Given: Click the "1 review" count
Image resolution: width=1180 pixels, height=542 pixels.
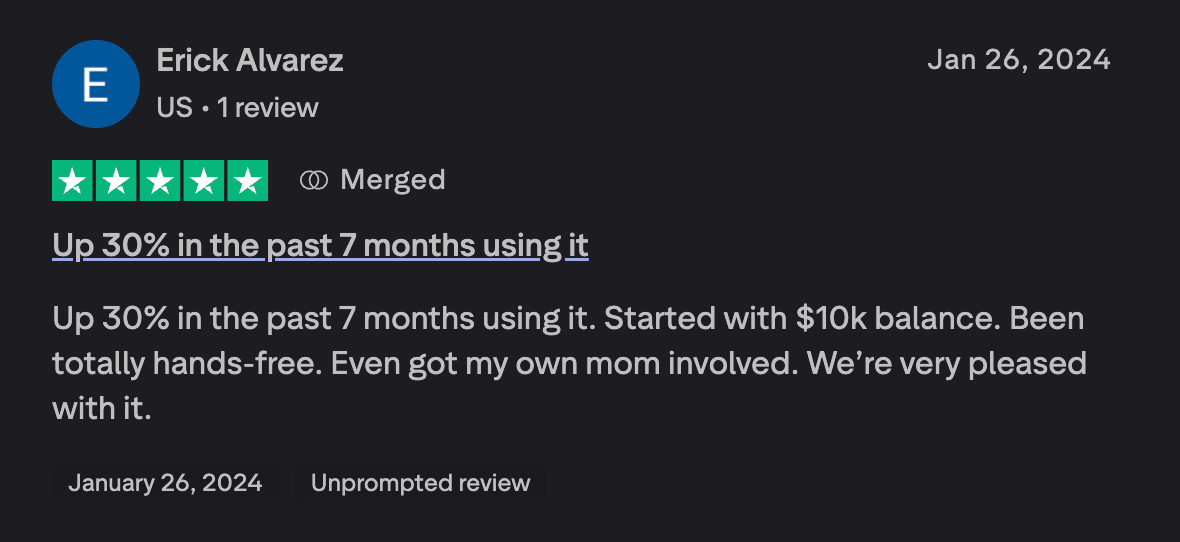Looking at the screenshot, I should pyautogui.click(x=268, y=107).
